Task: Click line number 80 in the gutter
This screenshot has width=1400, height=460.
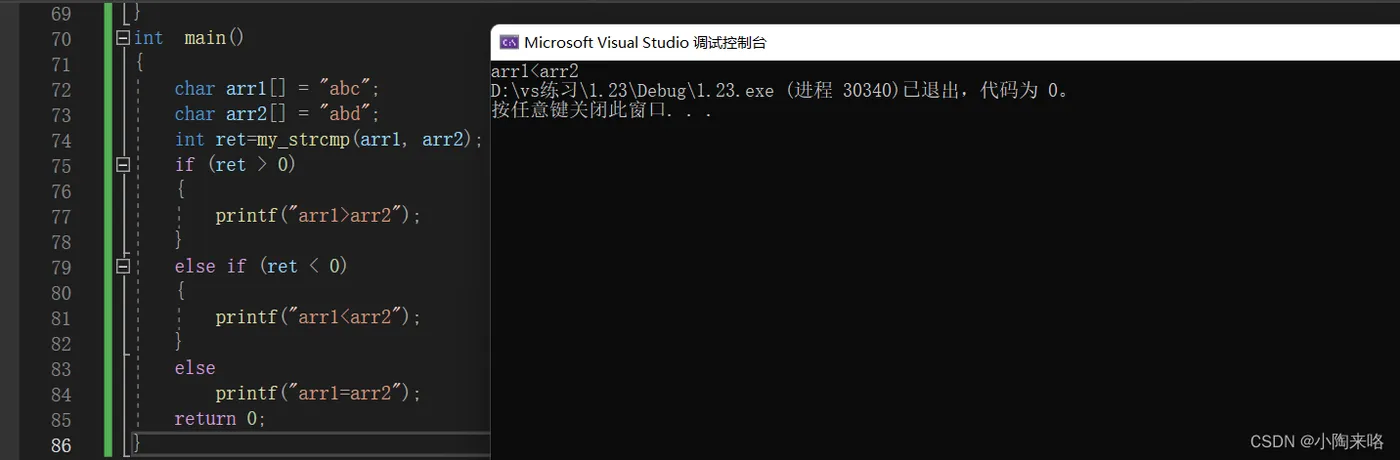Action: tap(60, 292)
